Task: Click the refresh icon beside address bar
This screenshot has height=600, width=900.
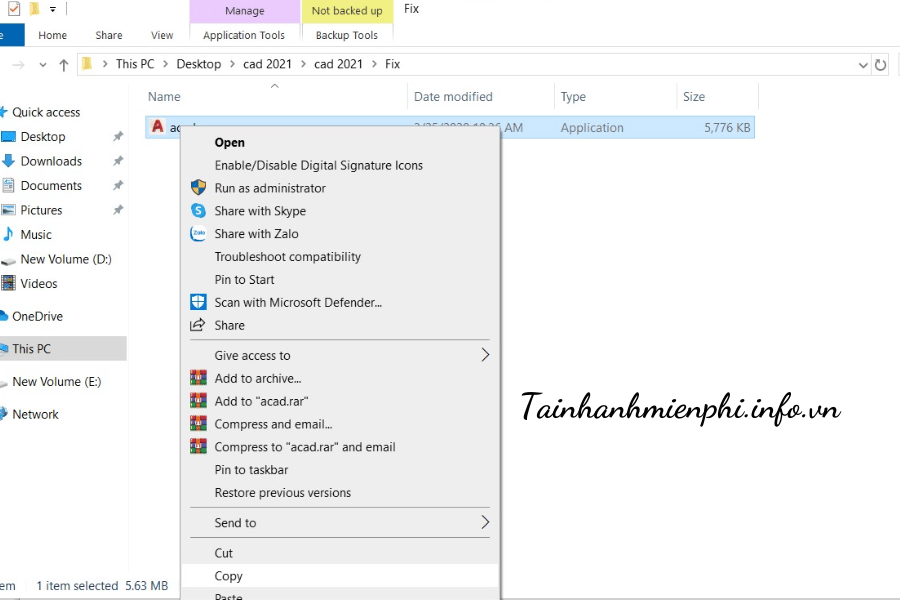Action: pos(880,64)
